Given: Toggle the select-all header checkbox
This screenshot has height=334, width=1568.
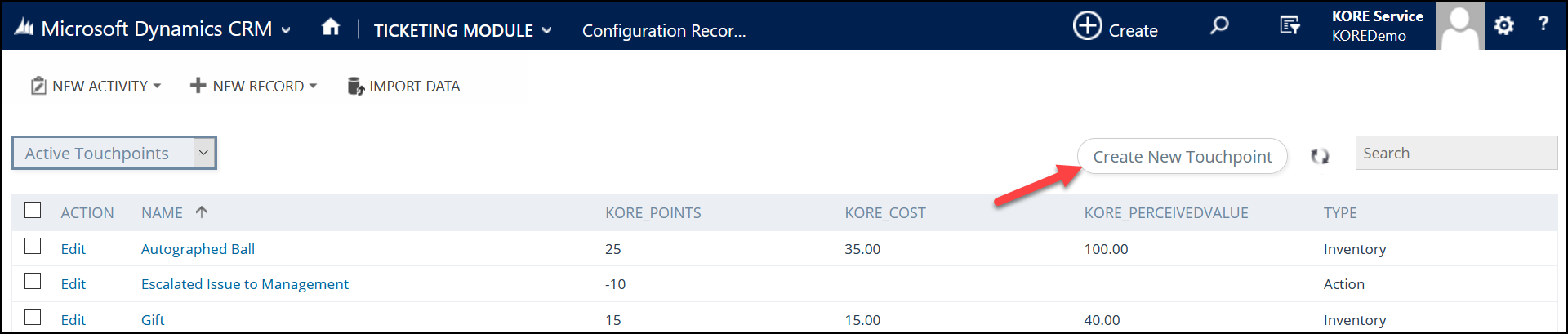Looking at the screenshot, I should coord(33,210).
